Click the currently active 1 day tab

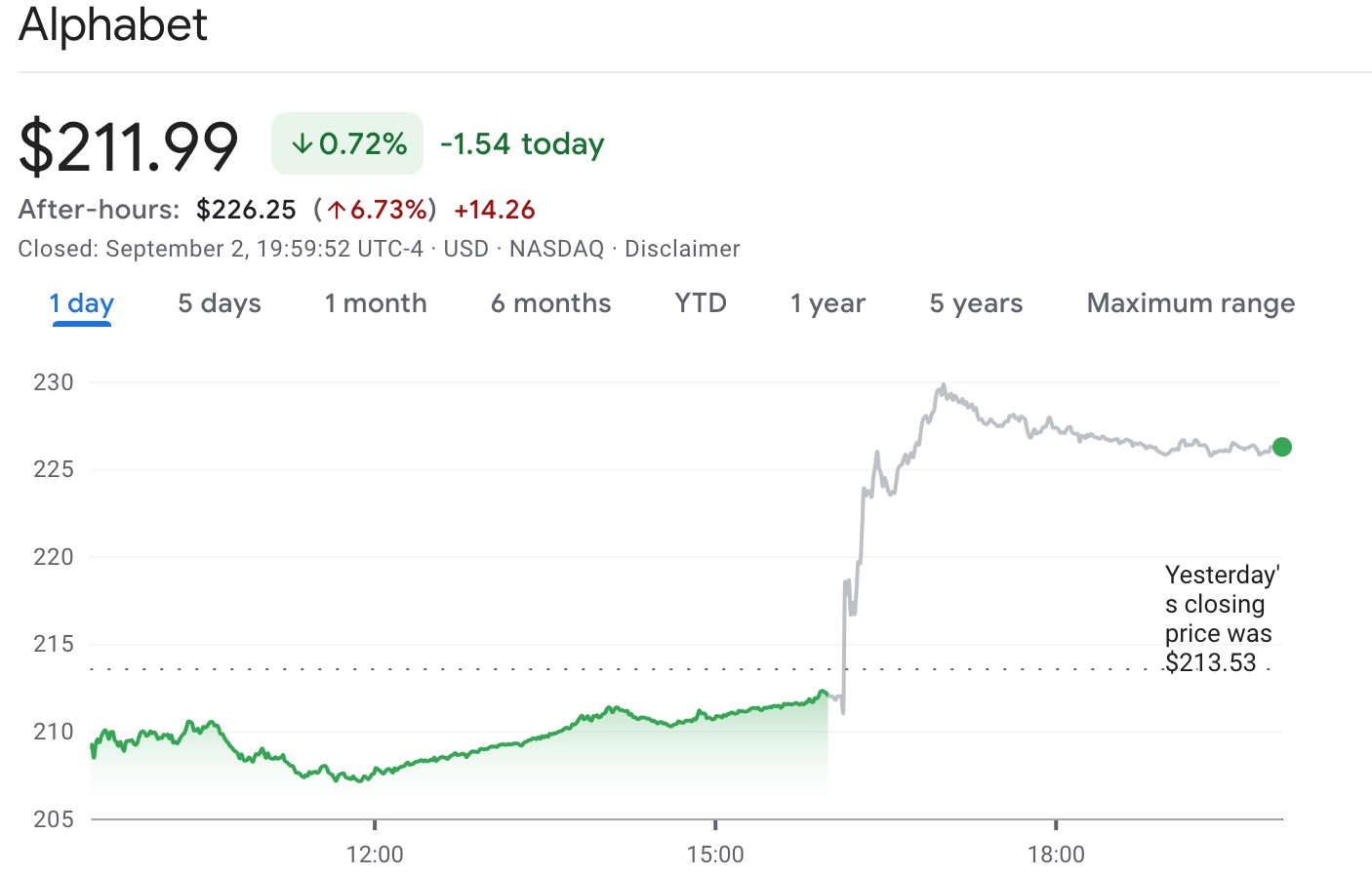[81, 303]
